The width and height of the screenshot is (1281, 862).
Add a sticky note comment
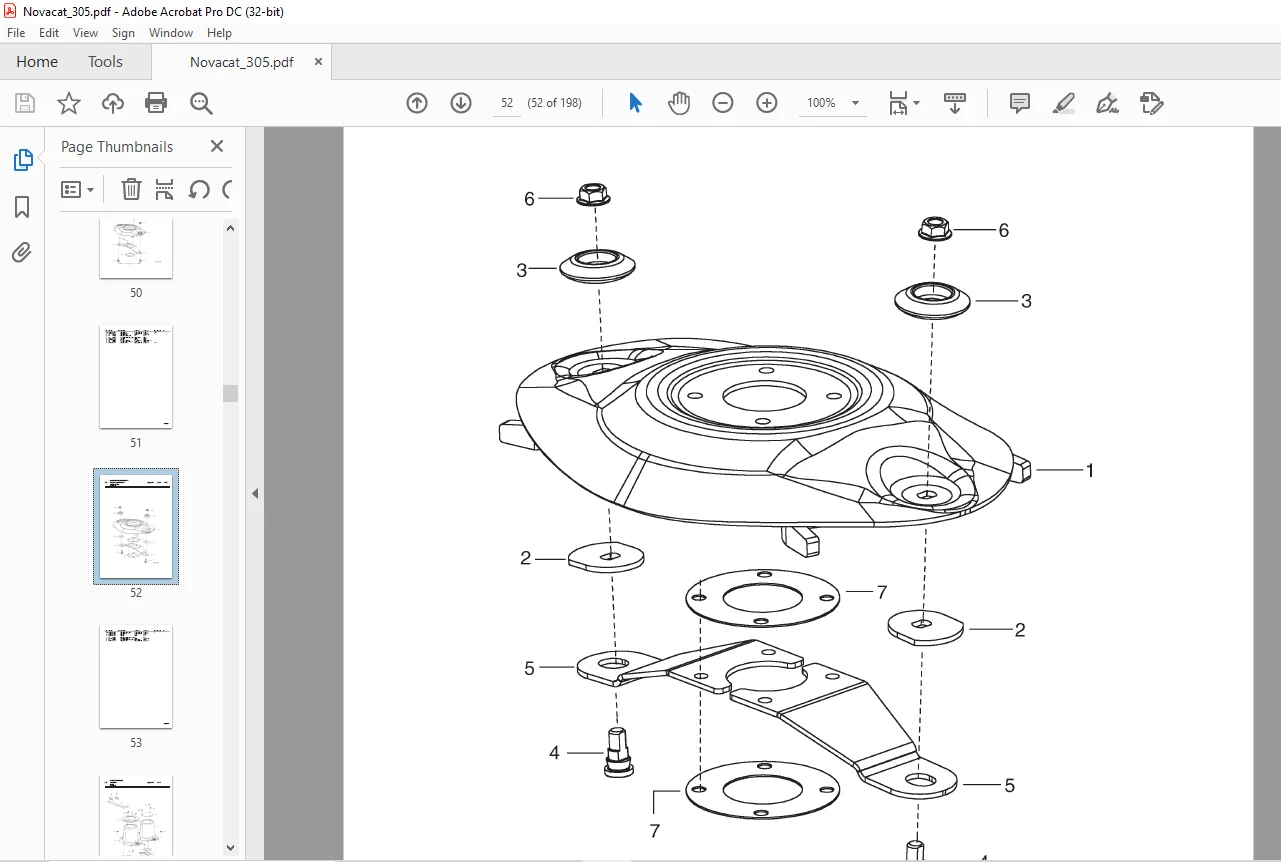pos(1020,103)
